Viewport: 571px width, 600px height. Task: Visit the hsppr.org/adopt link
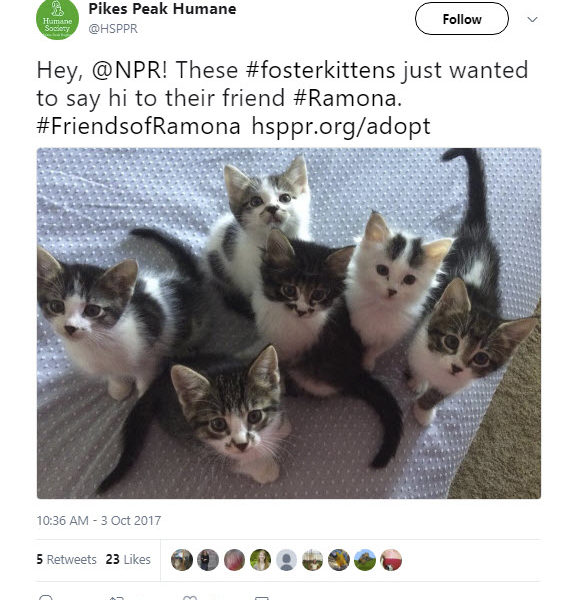(x=341, y=127)
